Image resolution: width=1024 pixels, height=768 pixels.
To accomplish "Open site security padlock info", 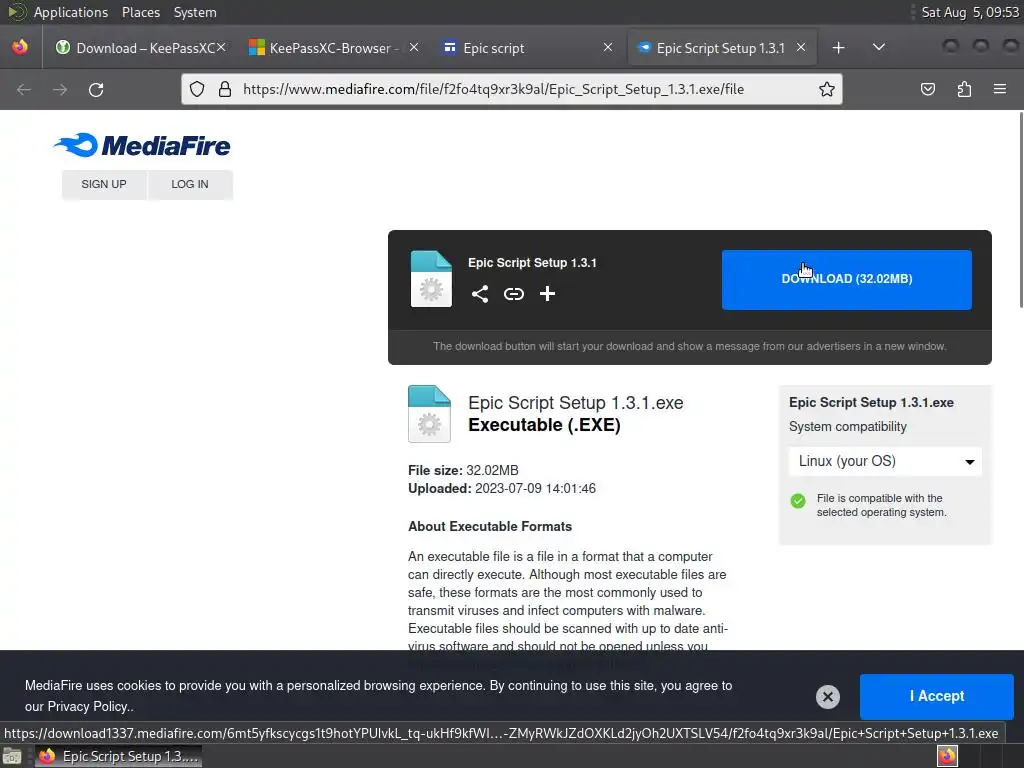I will [x=225, y=89].
